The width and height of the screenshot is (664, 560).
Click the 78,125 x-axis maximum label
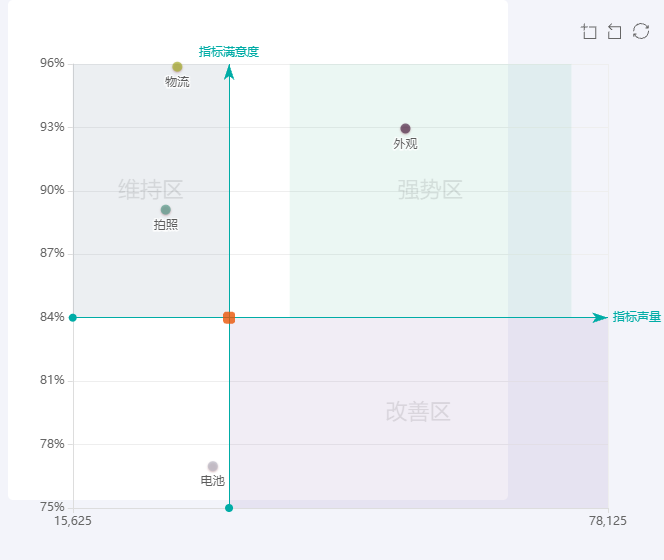tap(608, 521)
